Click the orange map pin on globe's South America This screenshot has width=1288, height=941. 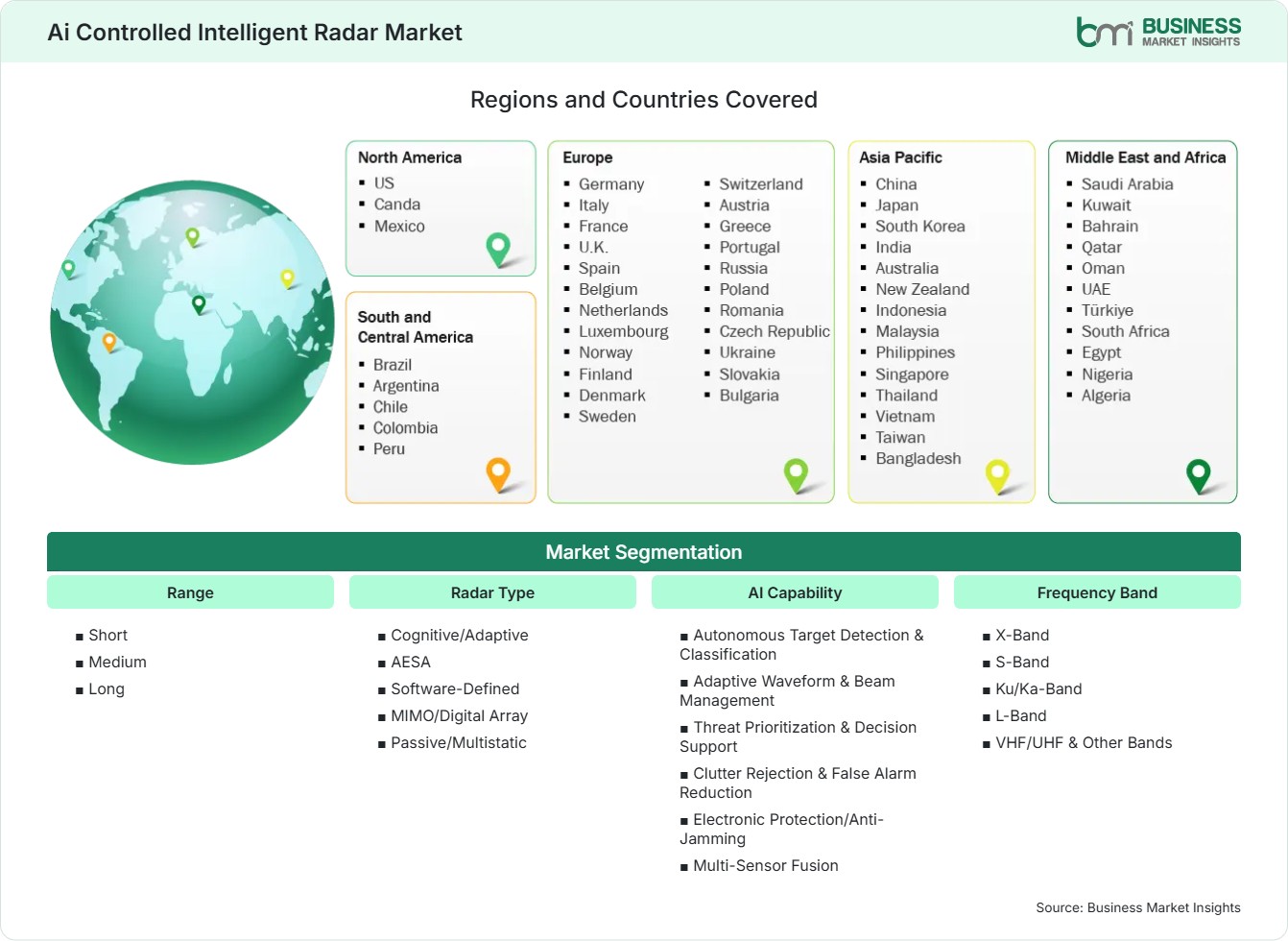(x=109, y=342)
